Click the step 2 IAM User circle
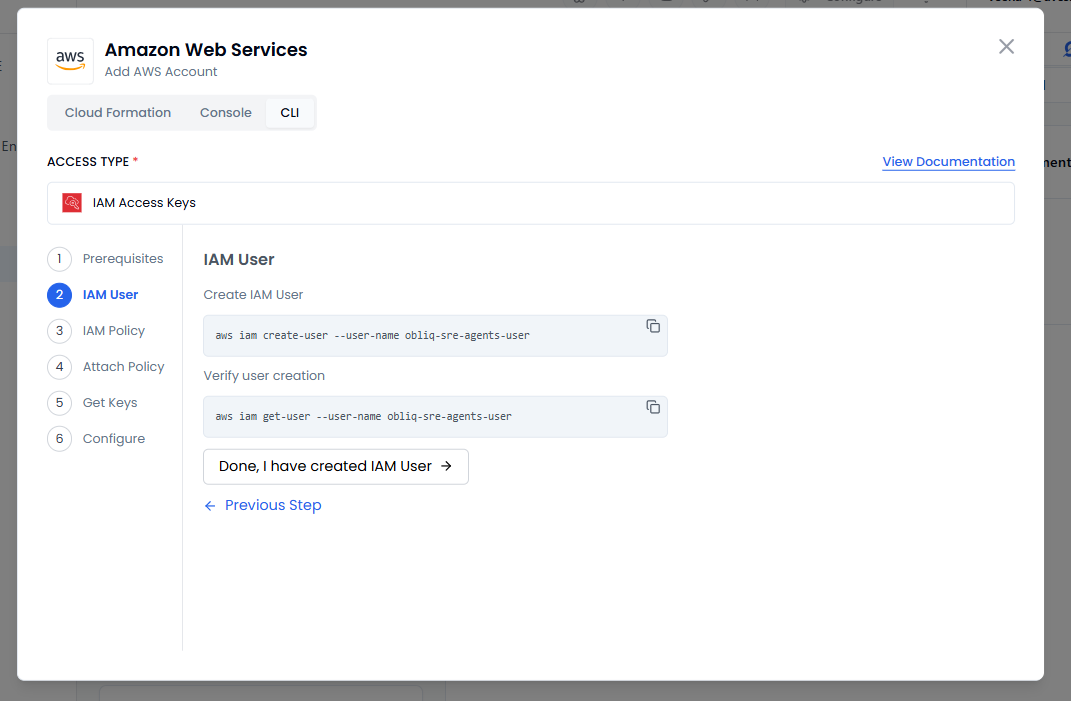Viewport: 1071px width, 701px height. click(59, 295)
